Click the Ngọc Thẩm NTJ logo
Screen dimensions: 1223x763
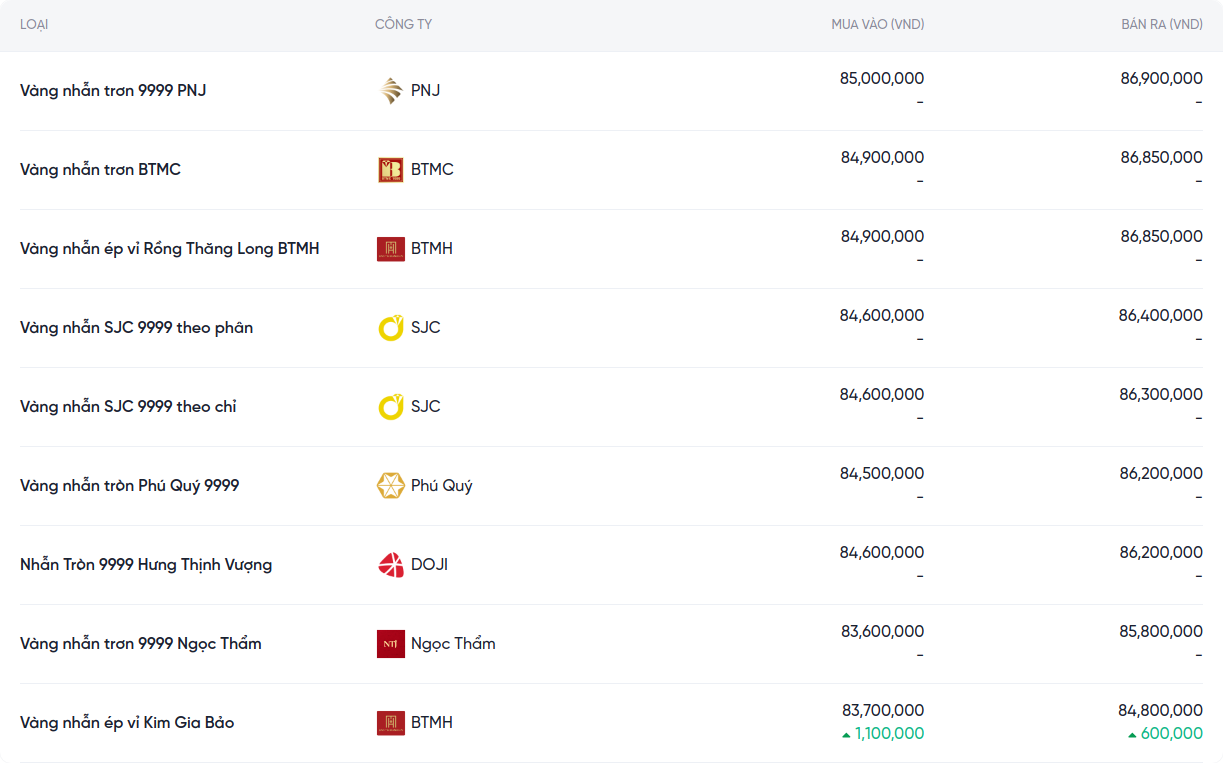click(390, 644)
